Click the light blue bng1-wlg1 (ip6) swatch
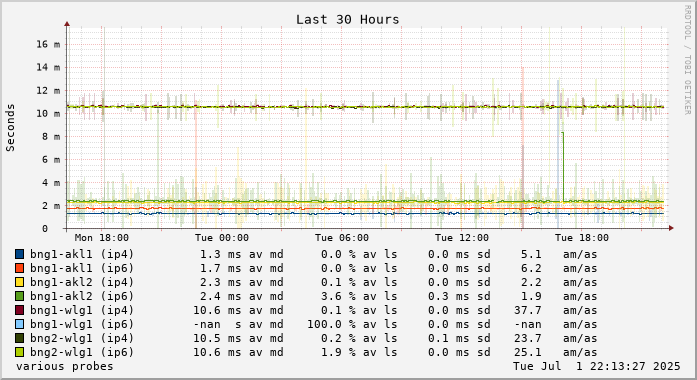 (20, 324)
